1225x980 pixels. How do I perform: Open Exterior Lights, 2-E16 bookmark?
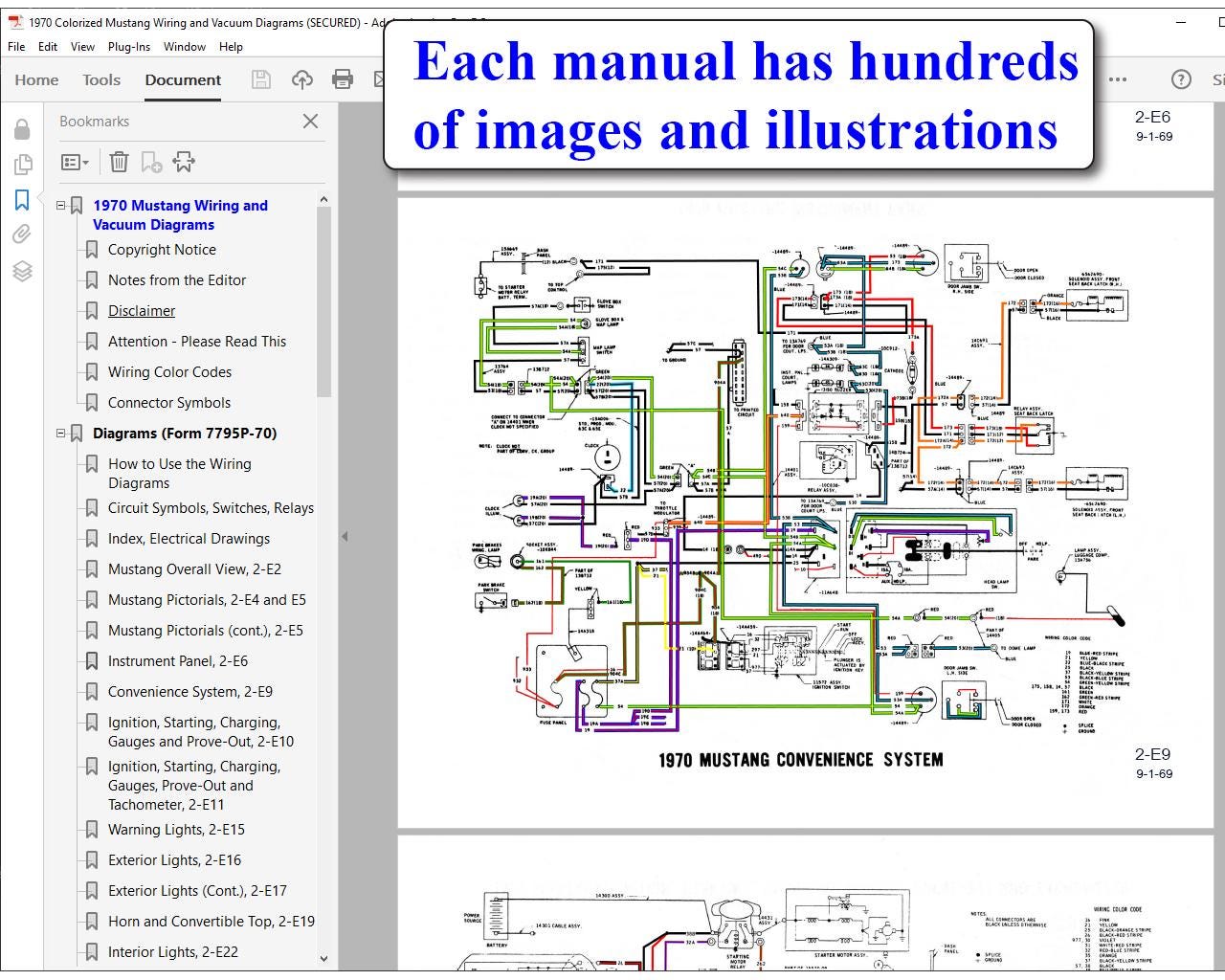point(174,860)
